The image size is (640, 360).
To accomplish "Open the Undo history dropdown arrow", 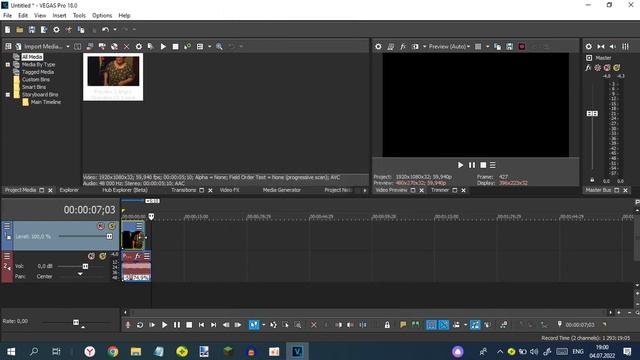I will (x=115, y=30).
